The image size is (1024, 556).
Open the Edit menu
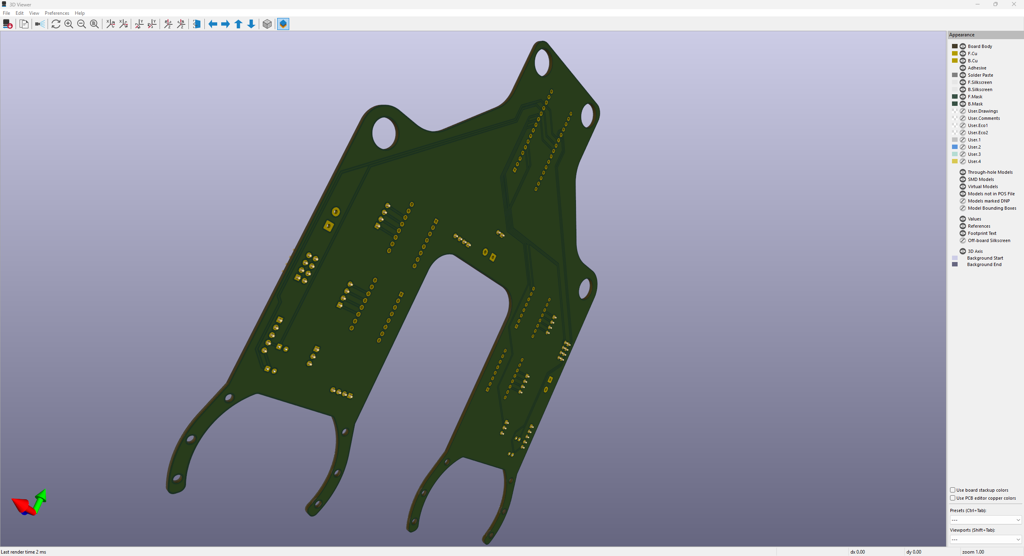(x=20, y=13)
